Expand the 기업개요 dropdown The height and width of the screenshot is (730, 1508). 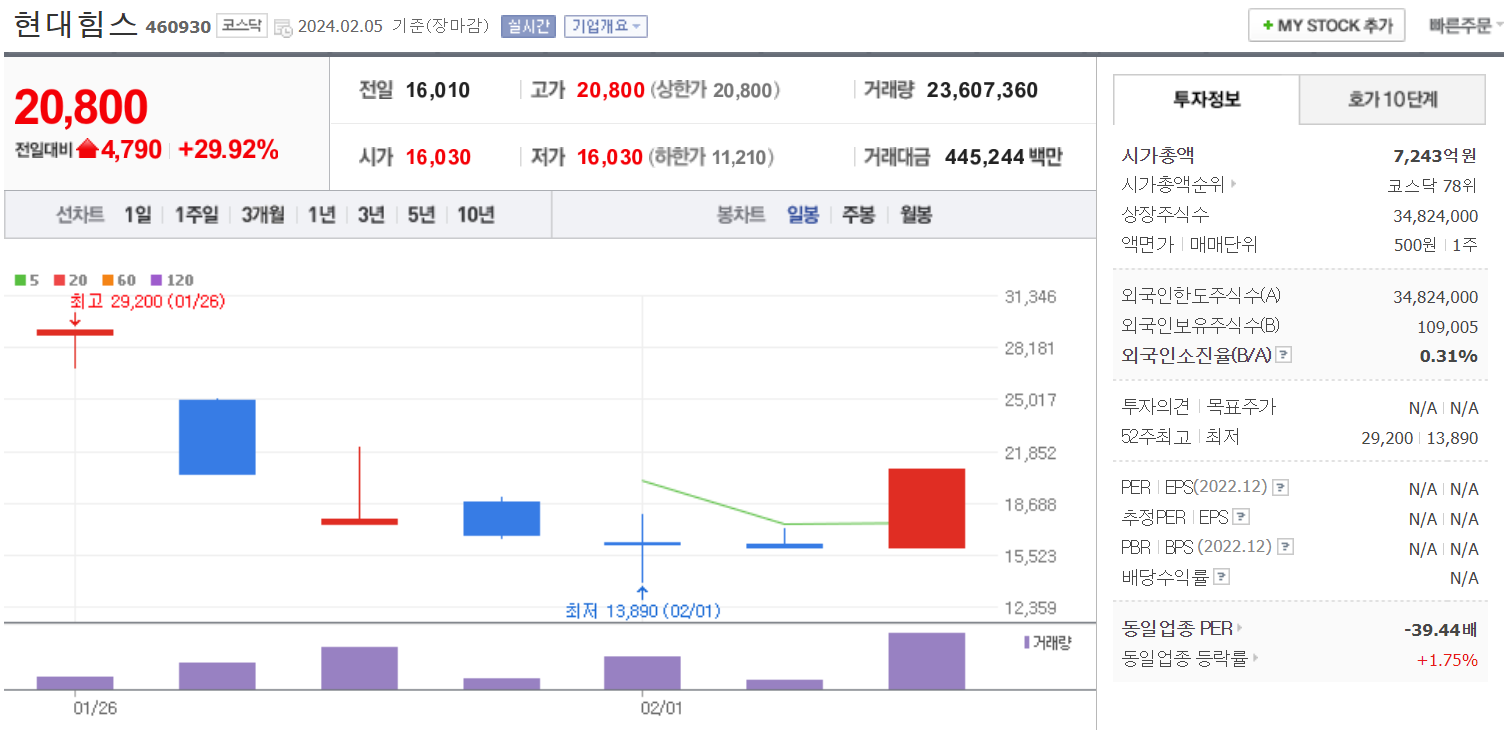606,27
